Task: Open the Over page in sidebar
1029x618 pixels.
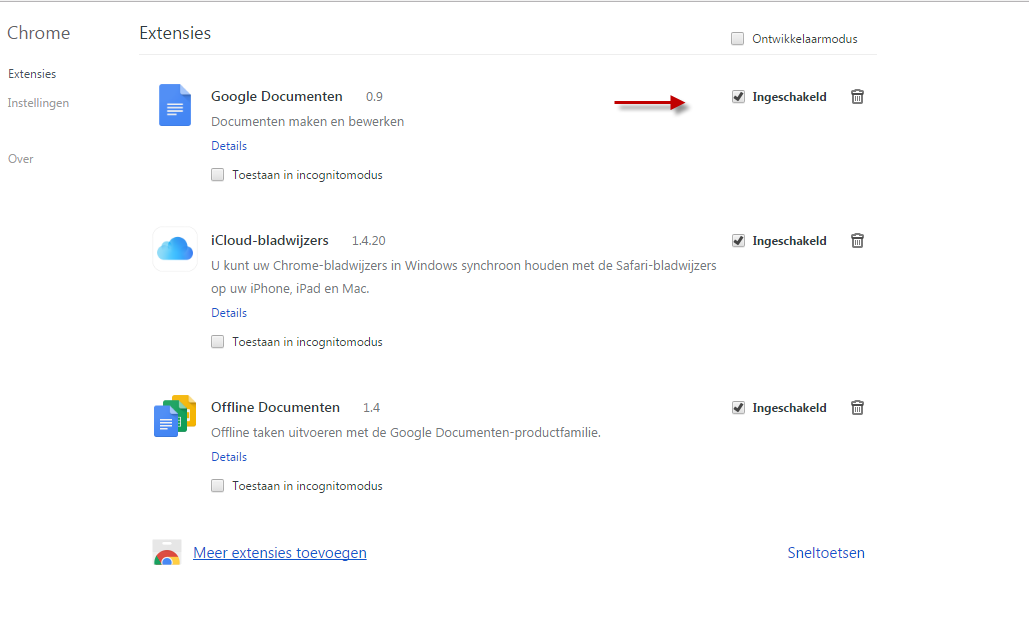Action: (20, 159)
